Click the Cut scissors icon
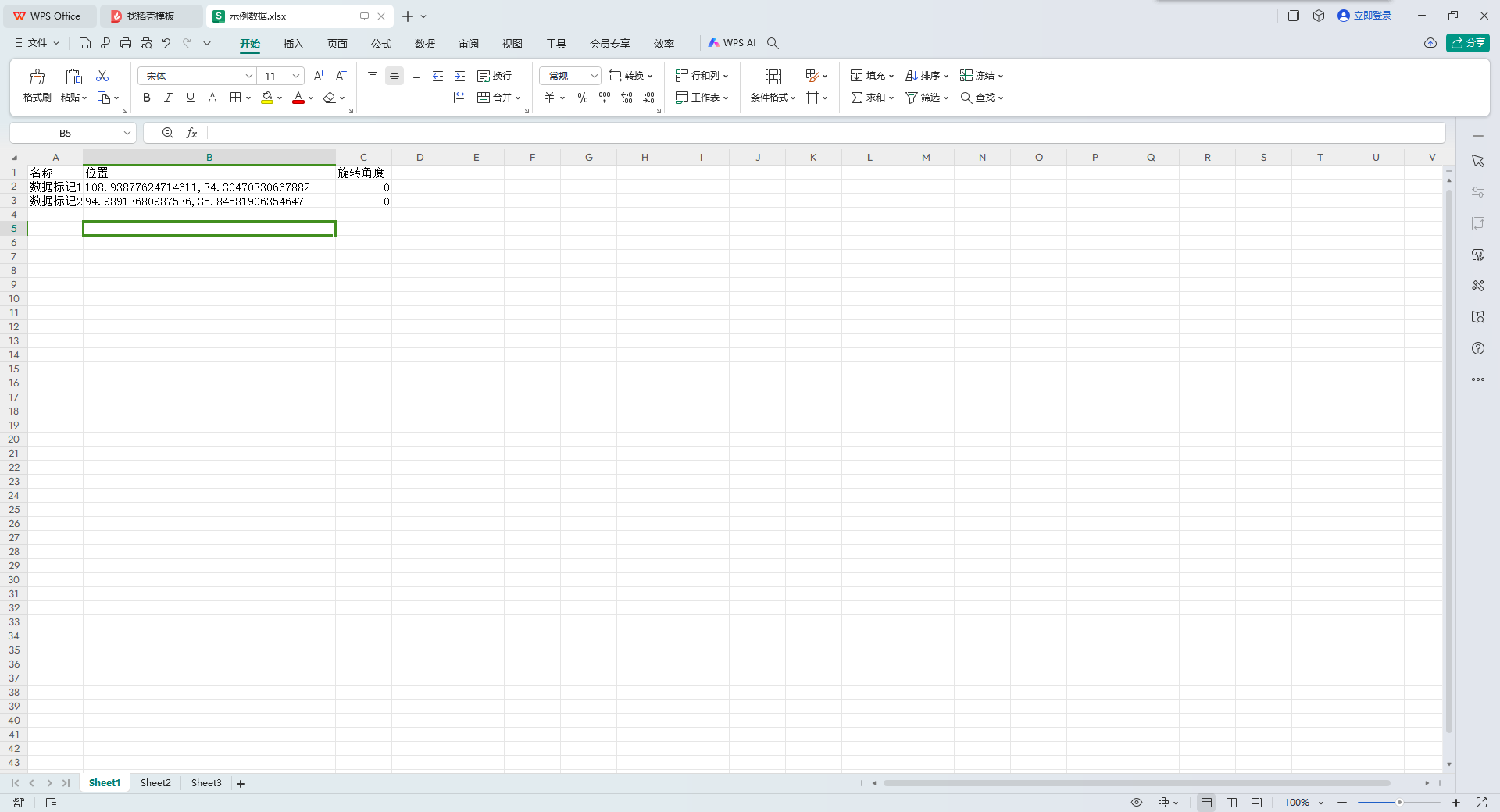The width and height of the screenshot is (1500, 812). [102, 76]
